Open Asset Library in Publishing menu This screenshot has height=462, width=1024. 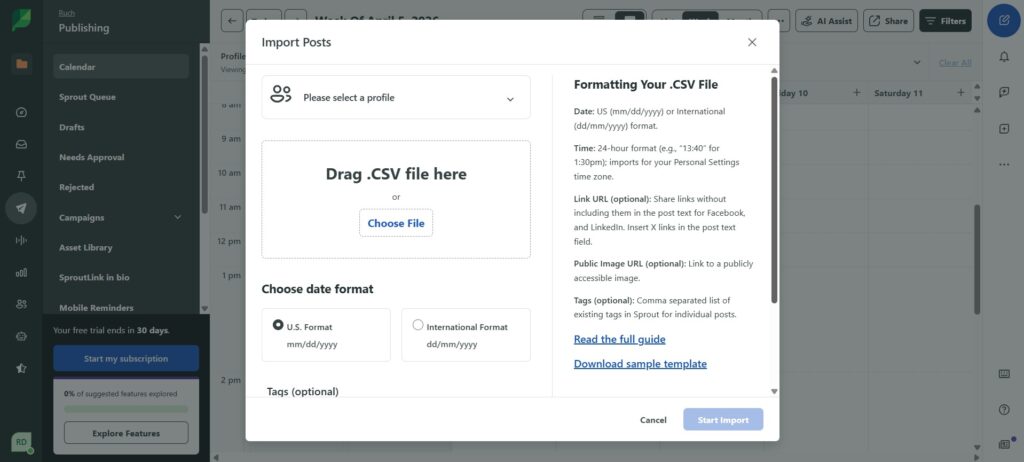[x=121, y=248]
